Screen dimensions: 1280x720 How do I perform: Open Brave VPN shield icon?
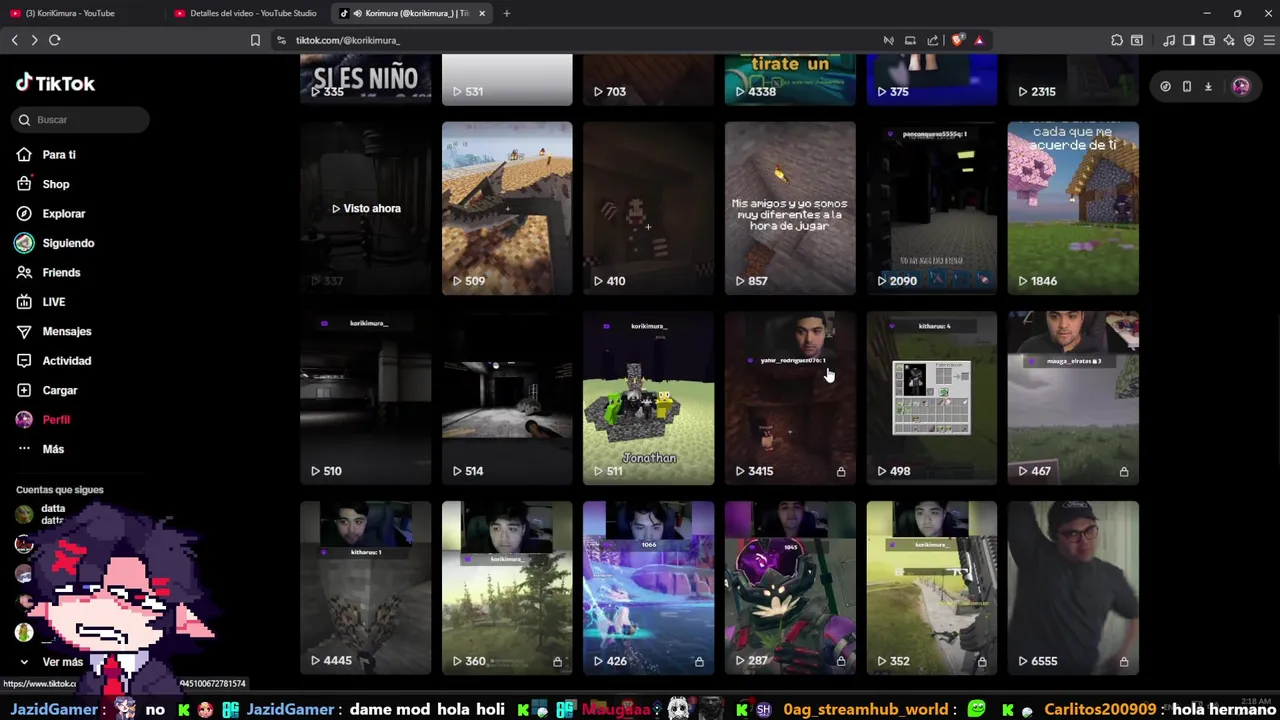[x=1249, y=40]
